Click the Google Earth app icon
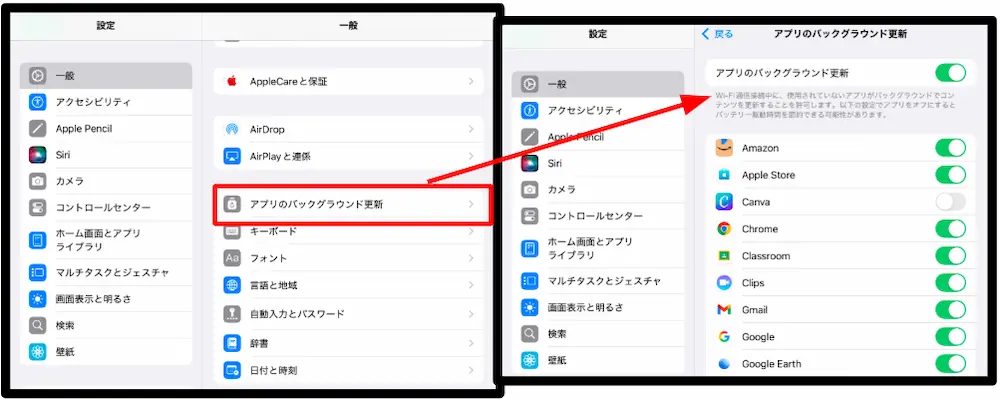 [x=724, y=364]
